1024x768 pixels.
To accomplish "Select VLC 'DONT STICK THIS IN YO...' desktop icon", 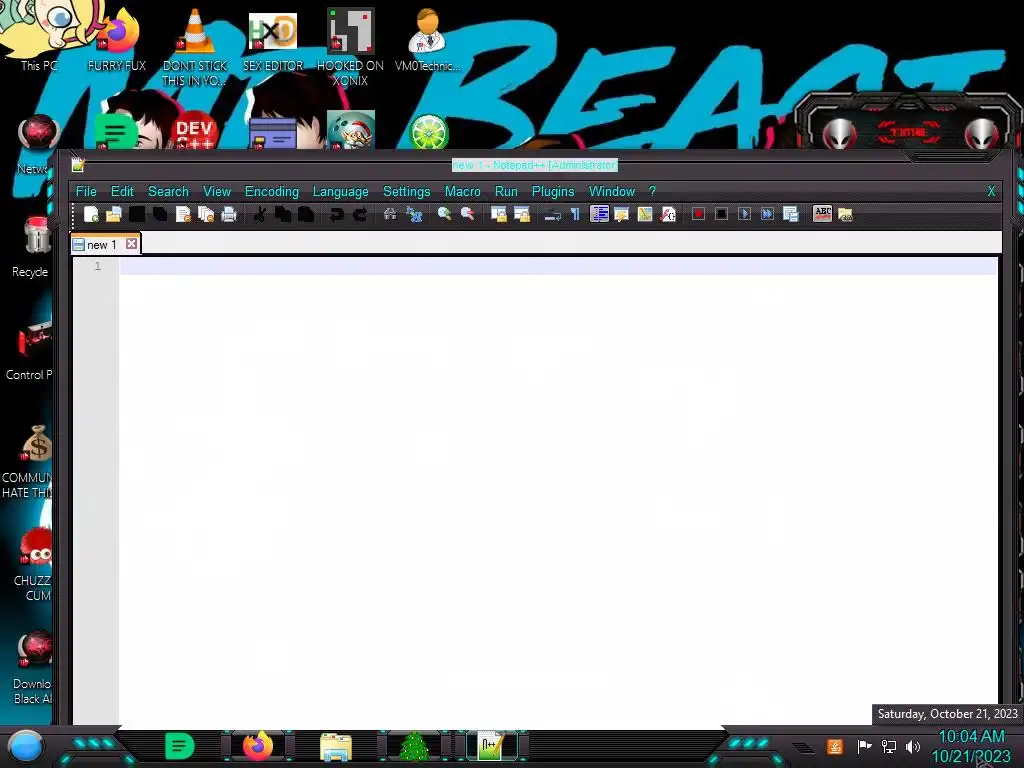I will click(195, 47).
